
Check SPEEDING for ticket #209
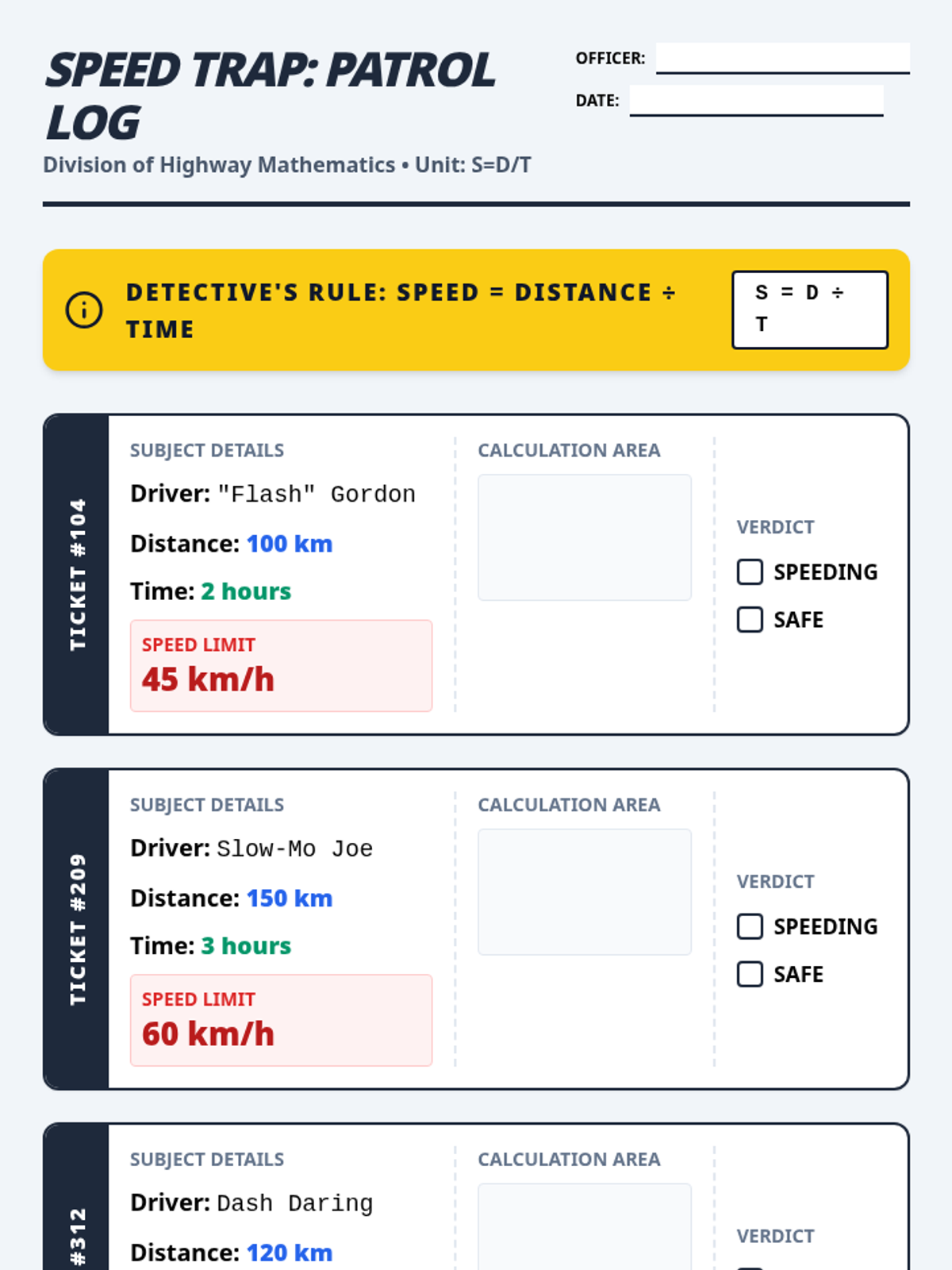pyautogui.click(x=750, y=927)
